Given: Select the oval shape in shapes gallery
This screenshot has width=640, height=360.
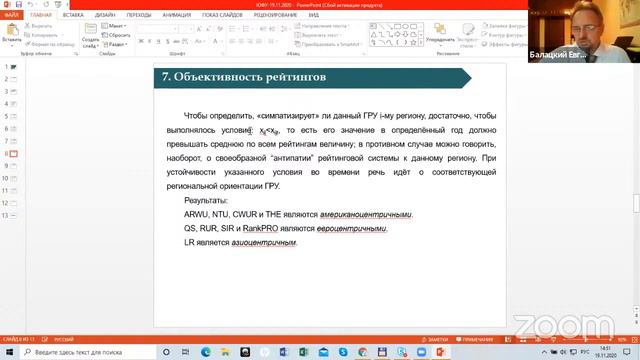Looking at the screenshot, I should point(405,27).
